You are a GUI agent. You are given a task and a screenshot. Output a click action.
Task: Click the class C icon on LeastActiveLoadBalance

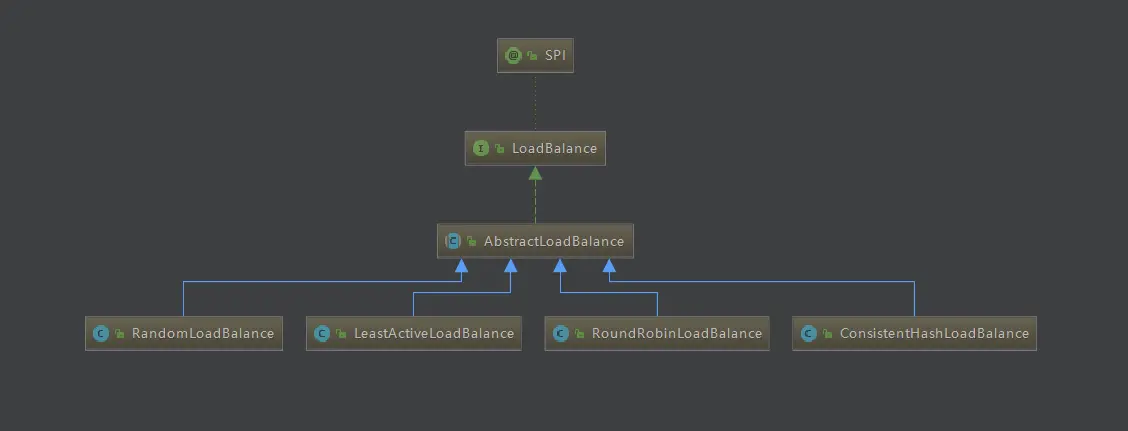pyautogui.click(x=322, y=334)
